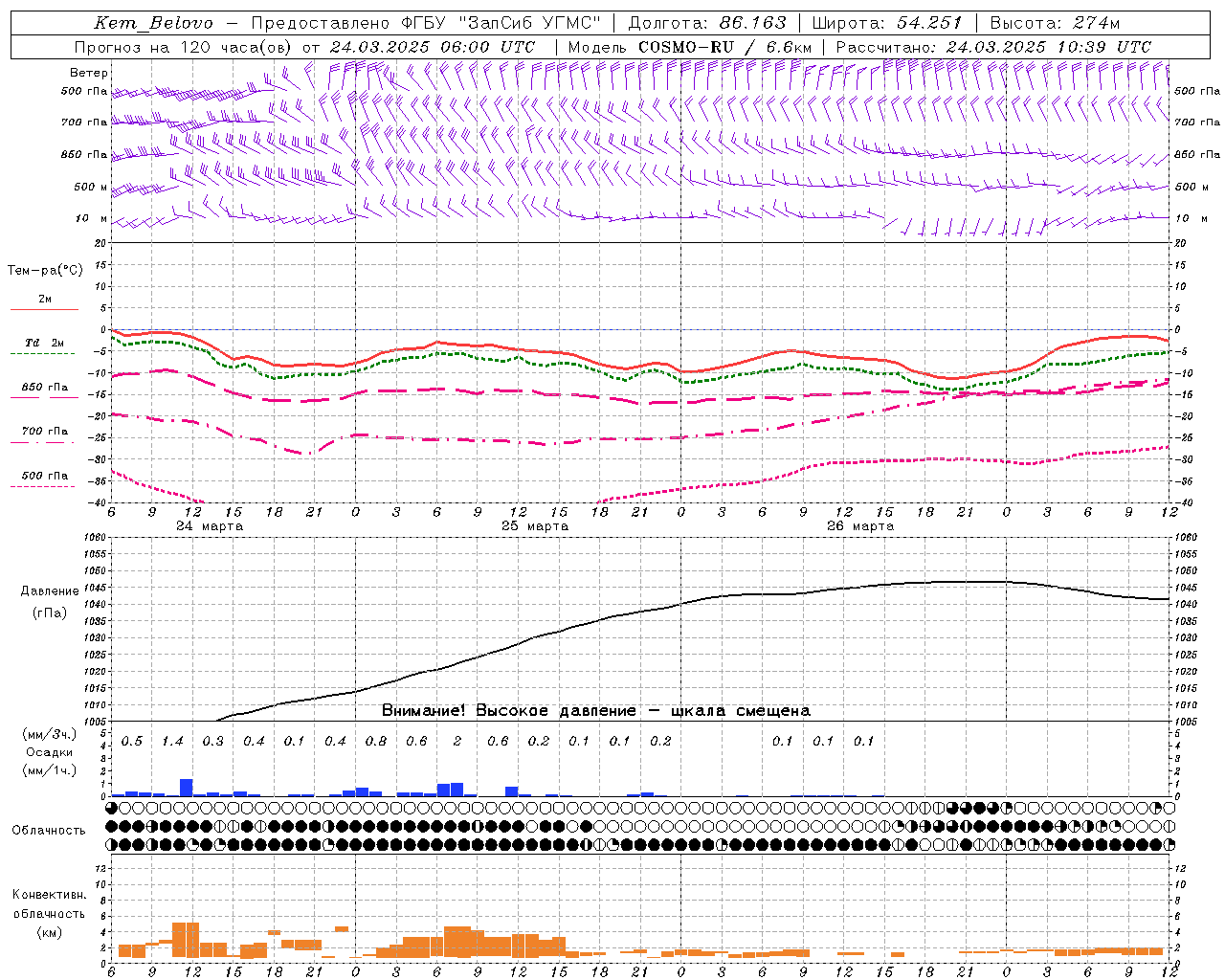Image resolution: width=1225 pixels, height=980 pixels.
Task: Select the "24 марта" date label
Action: pos(210,526)
